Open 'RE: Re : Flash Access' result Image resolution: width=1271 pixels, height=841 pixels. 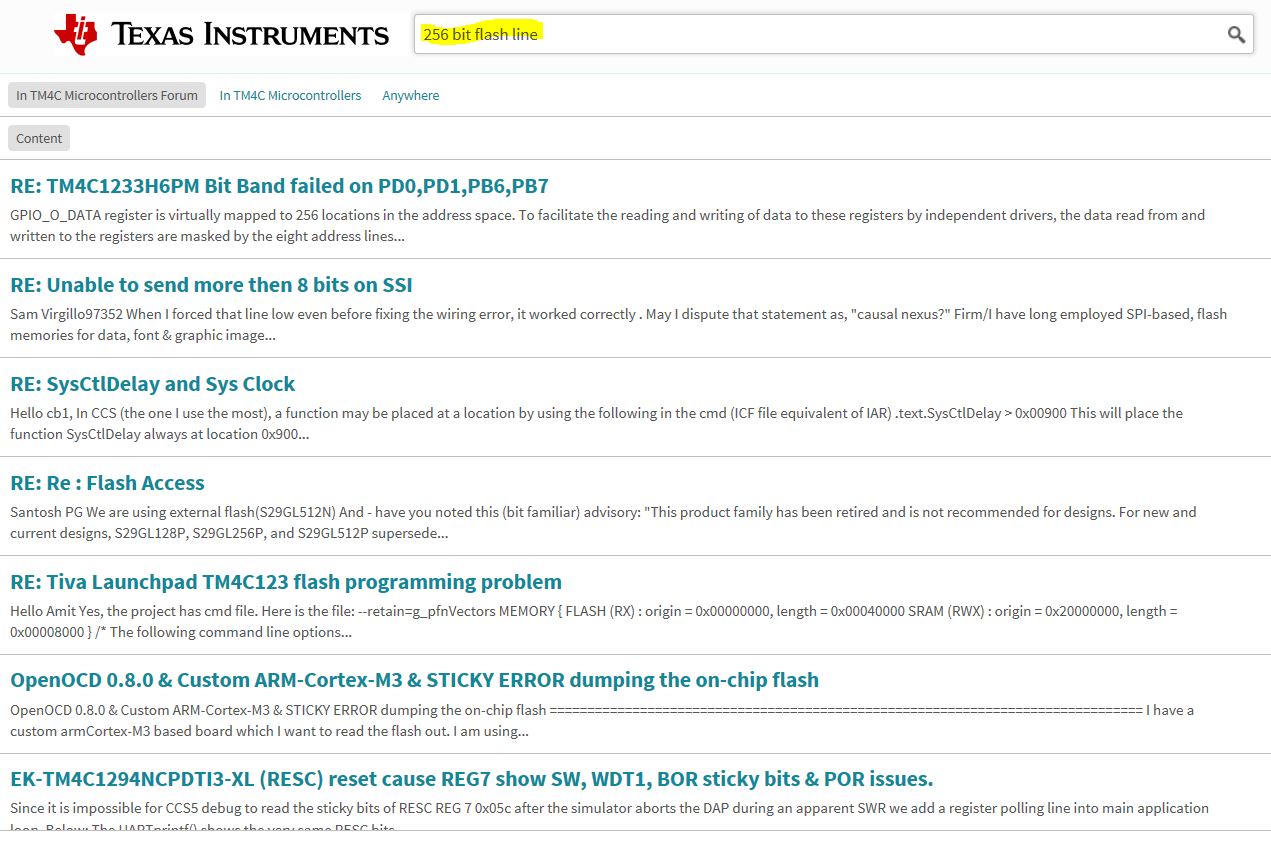(107, 483)
